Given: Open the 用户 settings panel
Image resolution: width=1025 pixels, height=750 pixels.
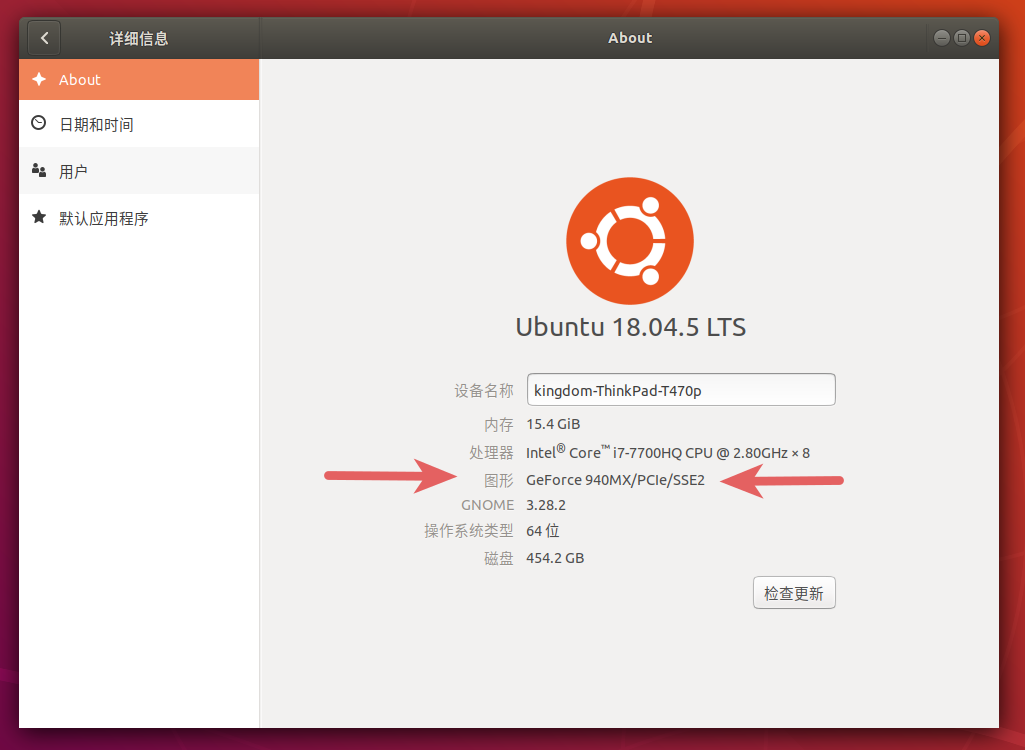Looking at the screenshot, I should coord(139,171).
